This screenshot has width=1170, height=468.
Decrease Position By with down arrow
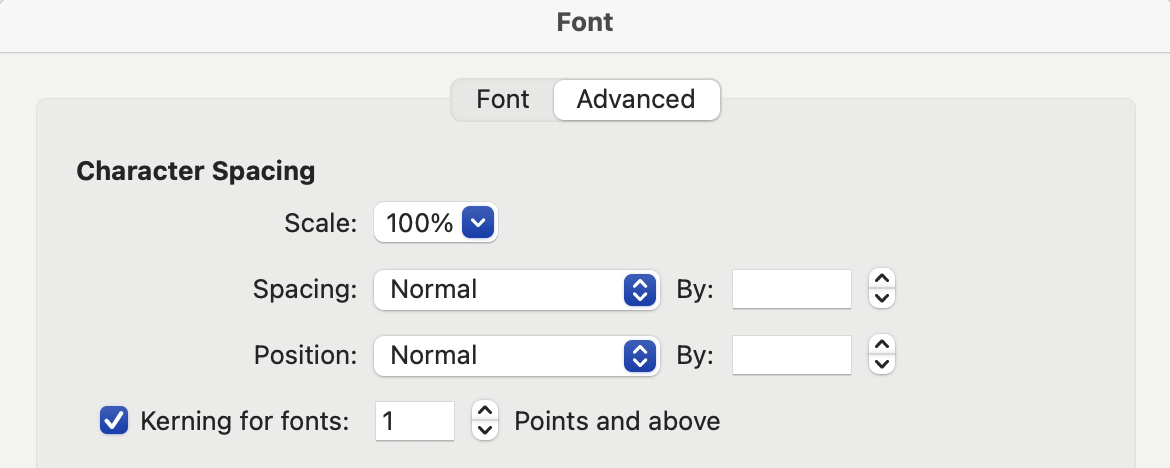click(881, 365)
